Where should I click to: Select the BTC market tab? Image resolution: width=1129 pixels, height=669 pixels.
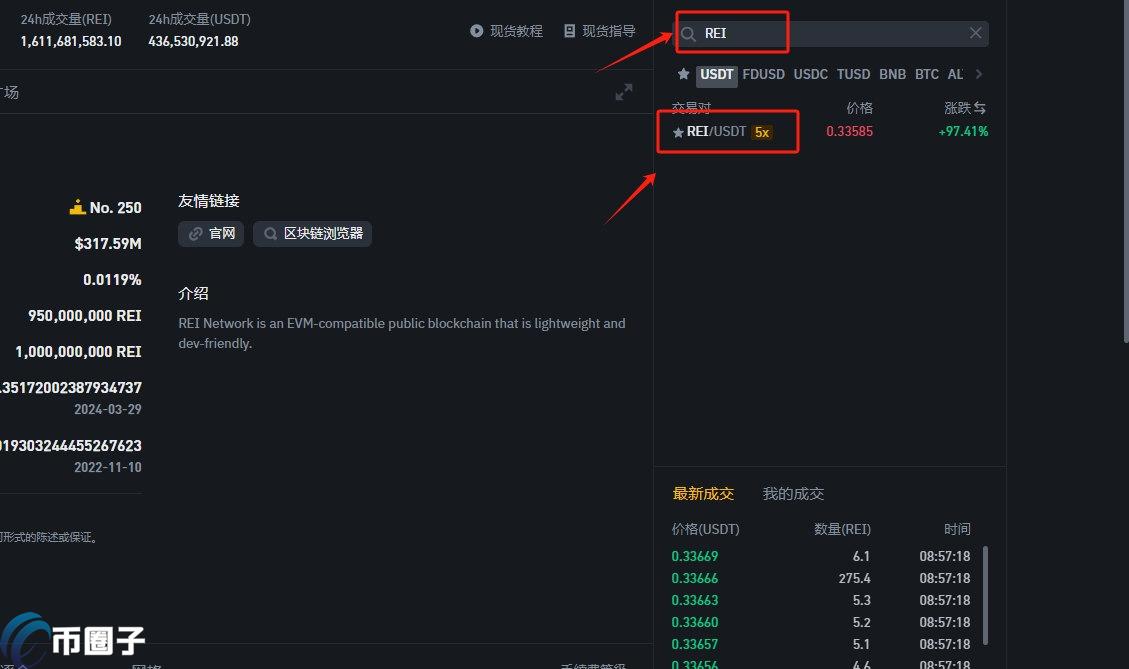[927, 74]
